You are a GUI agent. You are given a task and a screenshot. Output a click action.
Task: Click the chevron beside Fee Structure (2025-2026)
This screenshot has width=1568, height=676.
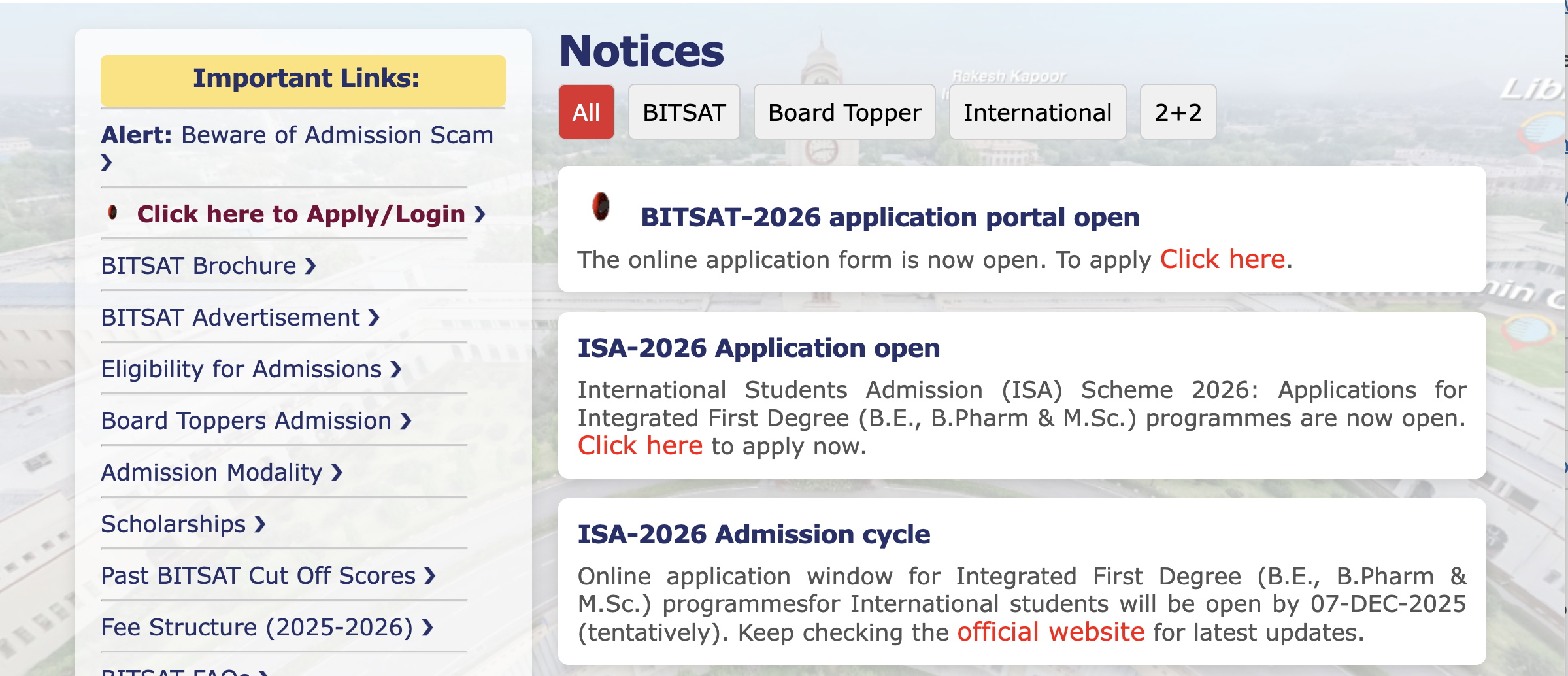pos(427,627)
